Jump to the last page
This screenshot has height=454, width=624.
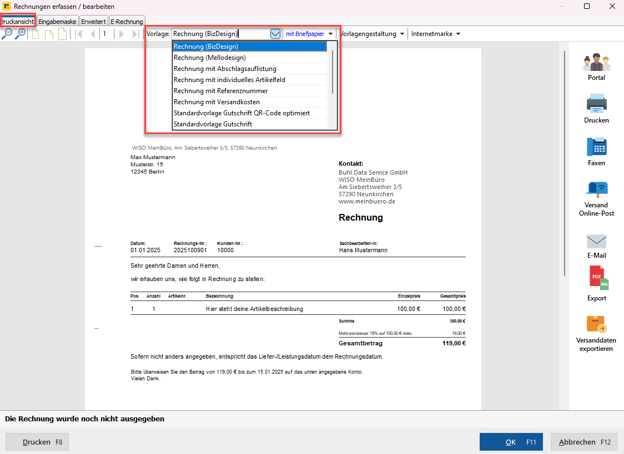(x=135, y=34)
